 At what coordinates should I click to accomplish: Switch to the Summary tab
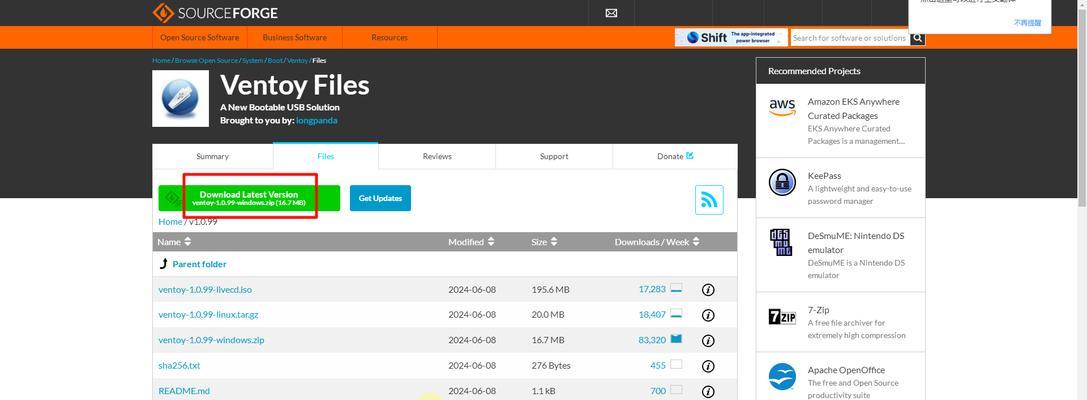(212, 157)
